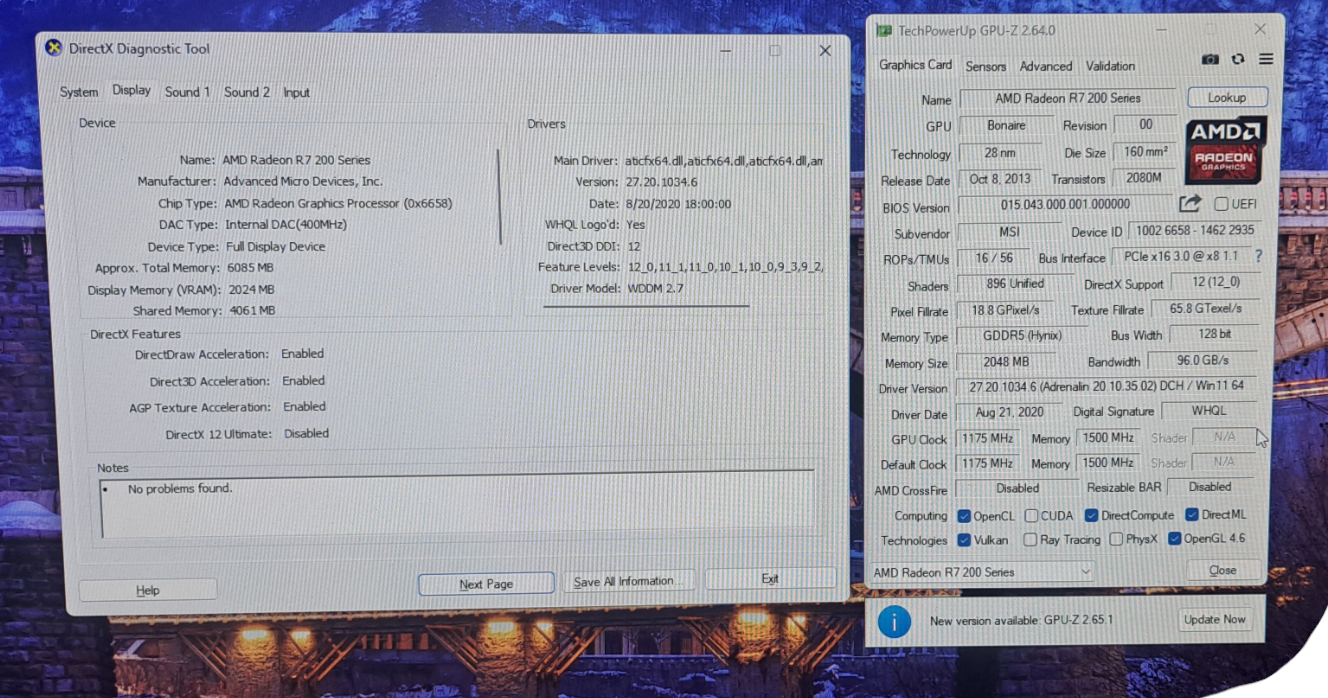Toggle the OpenGL 4.6 checkbox
1328x698 pixels.
pyautogui.click(x=1175, y=539)
